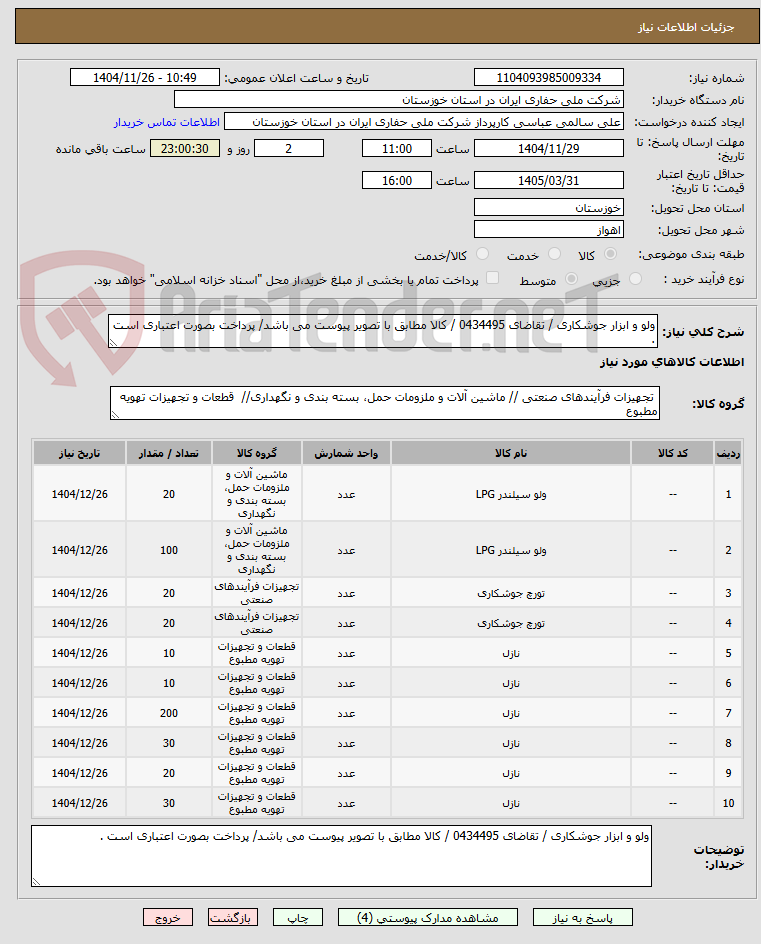This screenshot has width=761, height=944.
Task: Click row 3 group تجهیزات فرآیندهای صنعتی
Action: pos(257,593)
